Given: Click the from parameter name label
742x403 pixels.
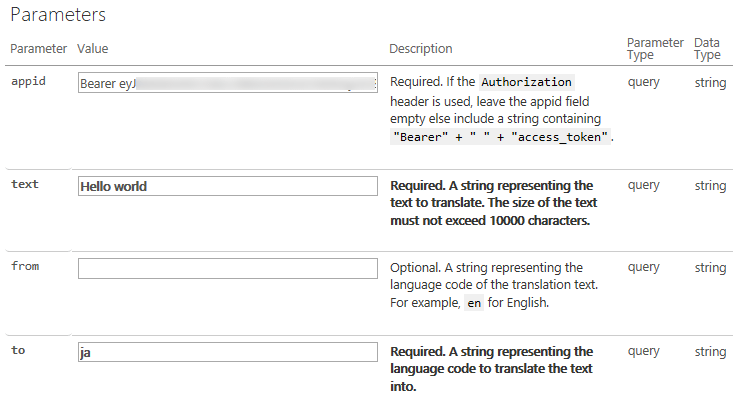Looking at the screenshot, I should 24,267.
